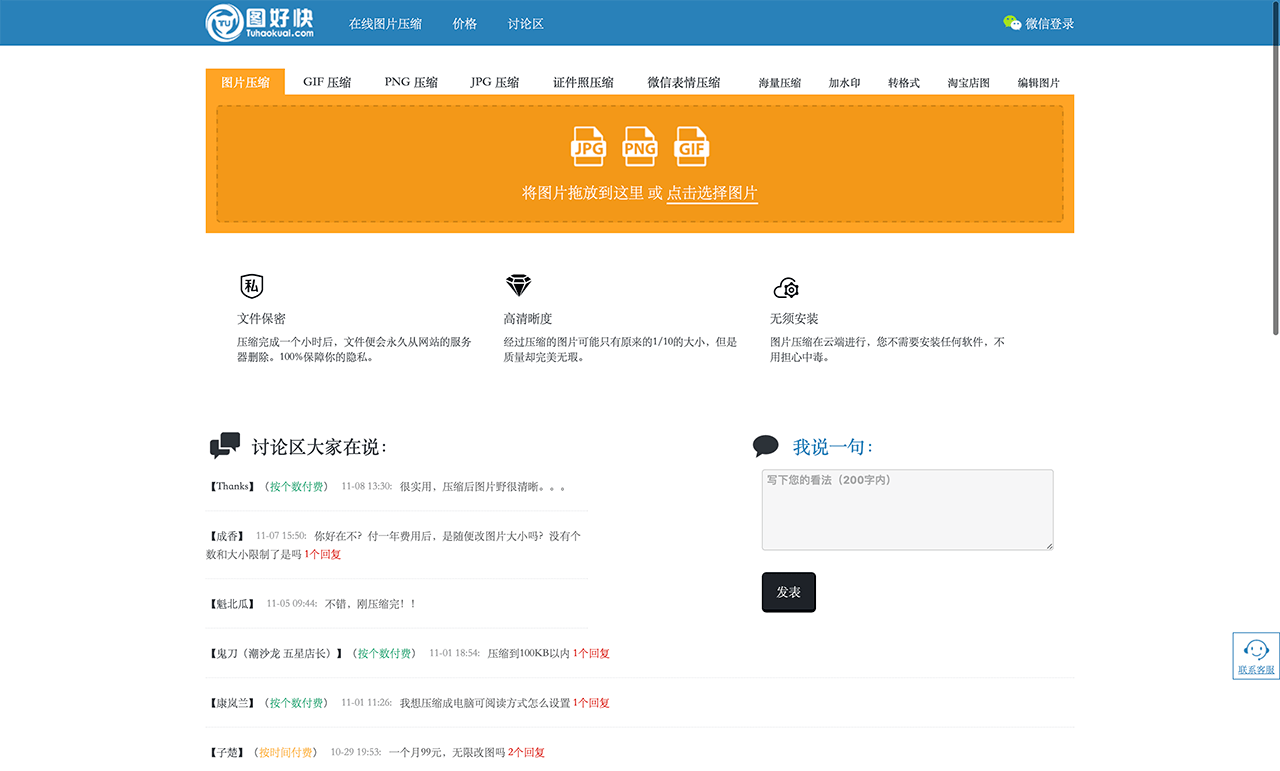Click the JPG file icon
The image size is (1280, 771).
pos(588,146)
